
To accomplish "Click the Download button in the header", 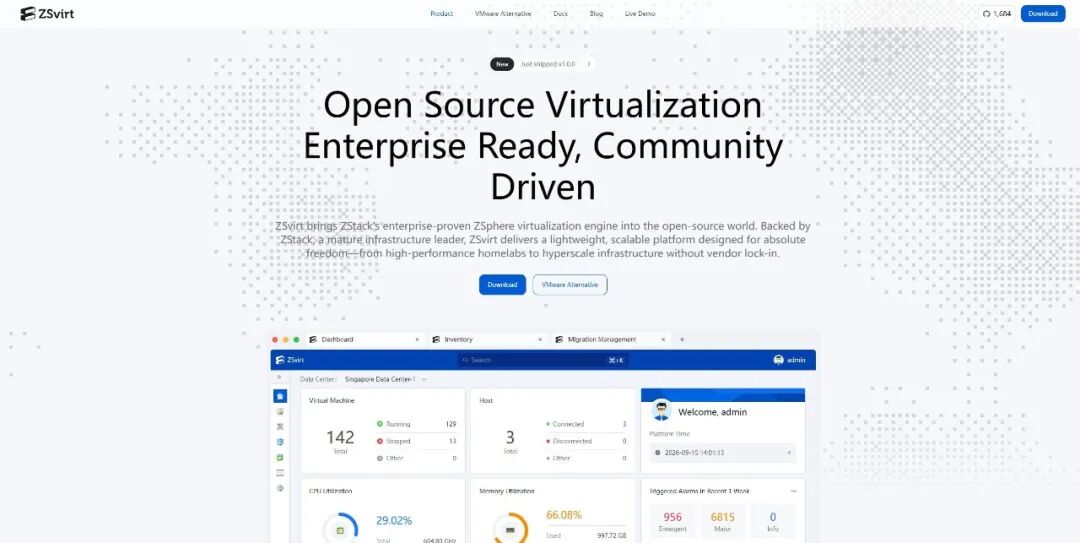I will coord(1043,14).
